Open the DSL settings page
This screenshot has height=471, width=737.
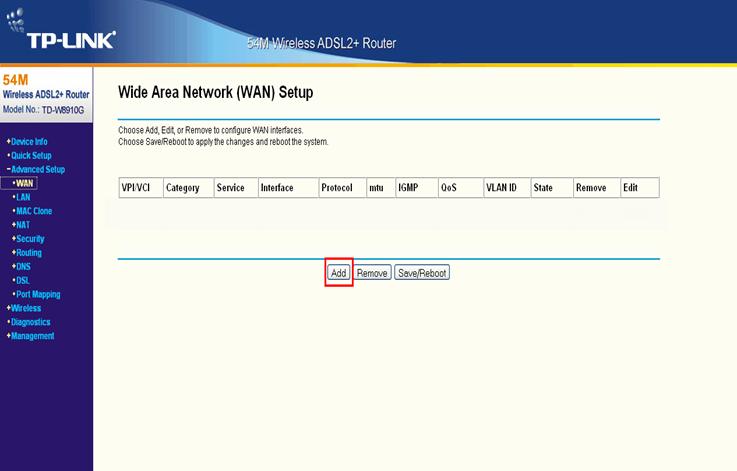pos(23,280)
